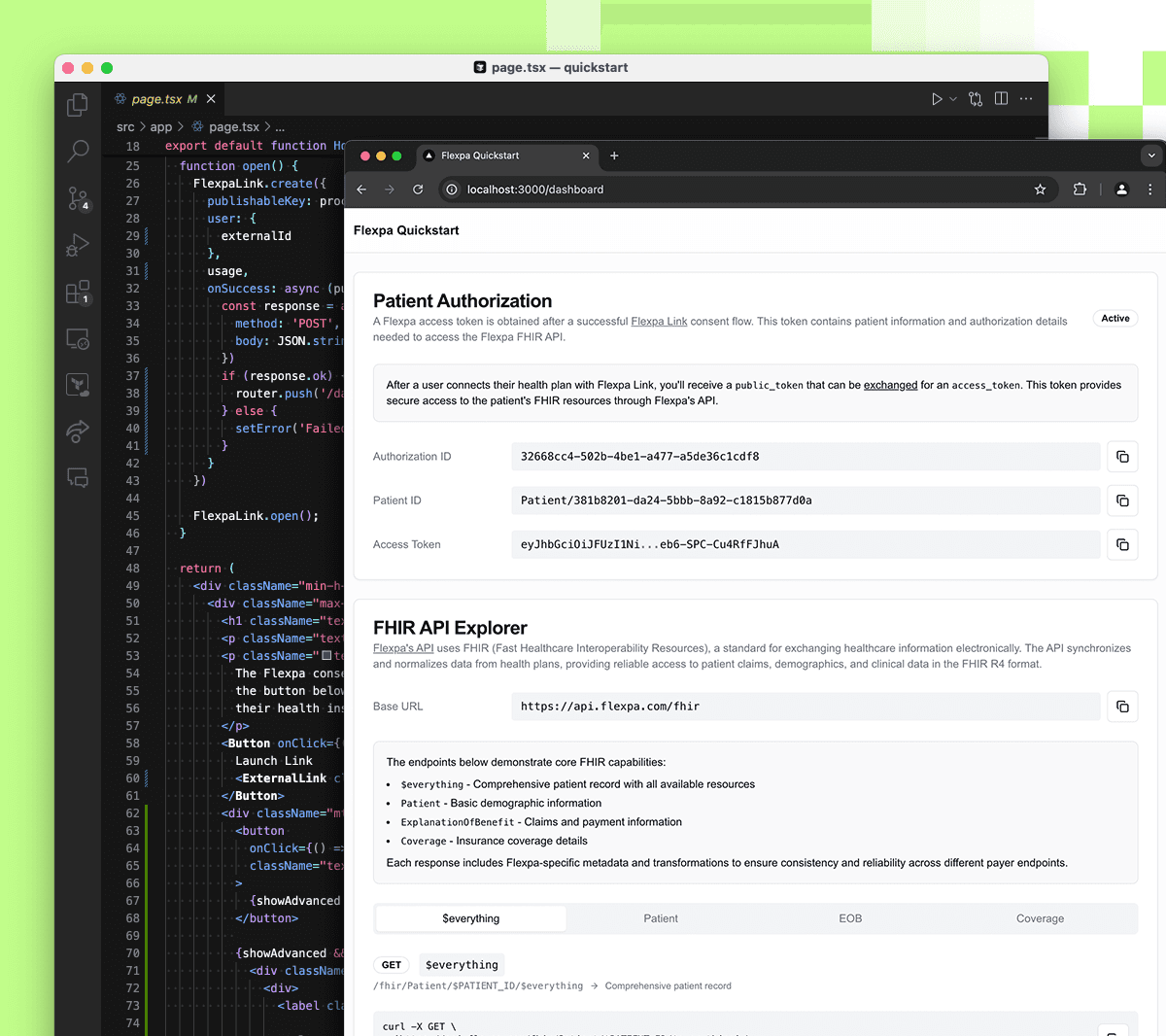Copy the Access Token value

pos(1122,545)
